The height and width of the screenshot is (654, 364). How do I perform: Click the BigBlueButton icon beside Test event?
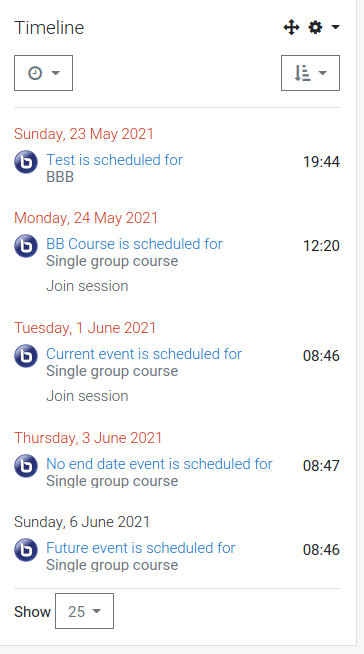pos(26,162)
